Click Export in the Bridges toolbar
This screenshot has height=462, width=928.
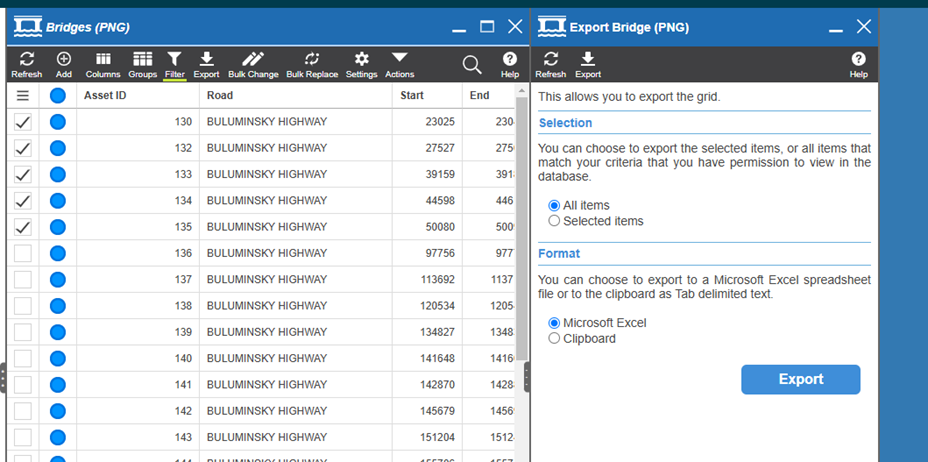(x=206, y=64)
